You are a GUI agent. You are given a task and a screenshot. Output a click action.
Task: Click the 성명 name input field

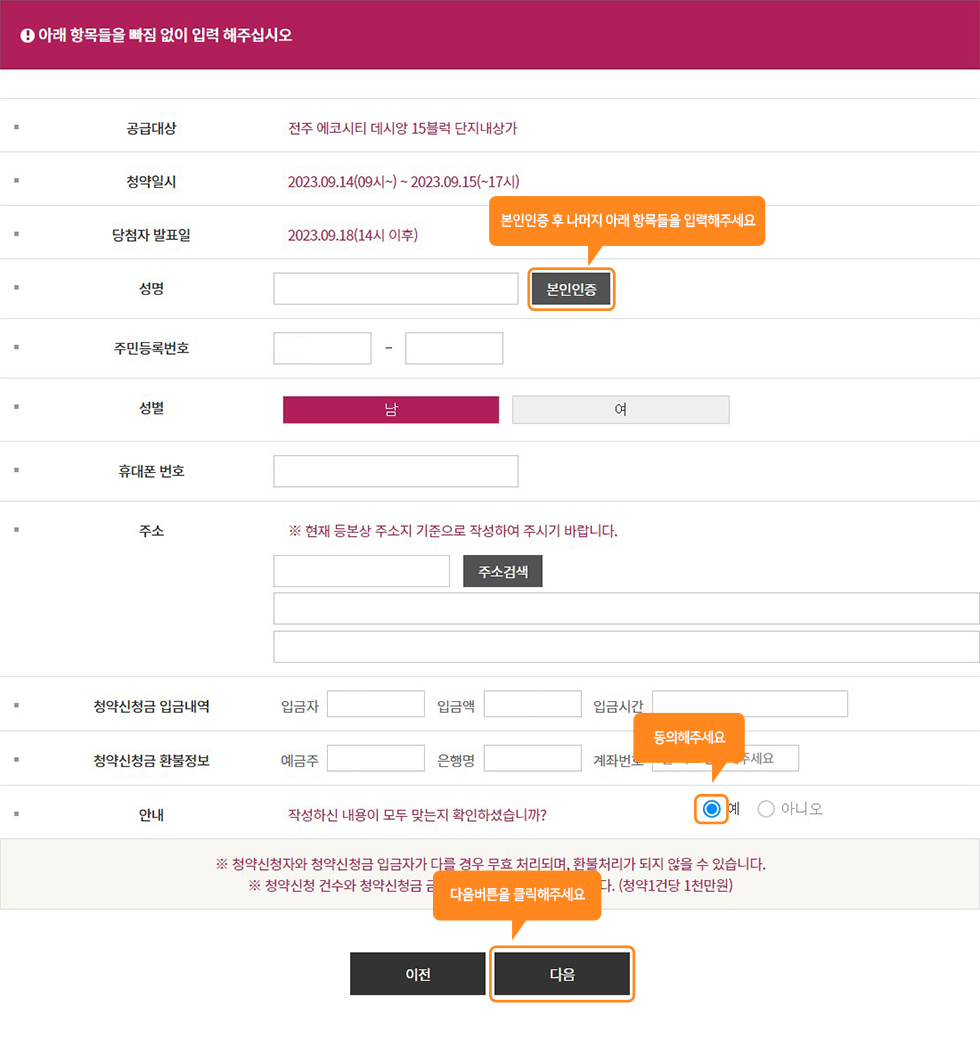[x=395, y=289]
